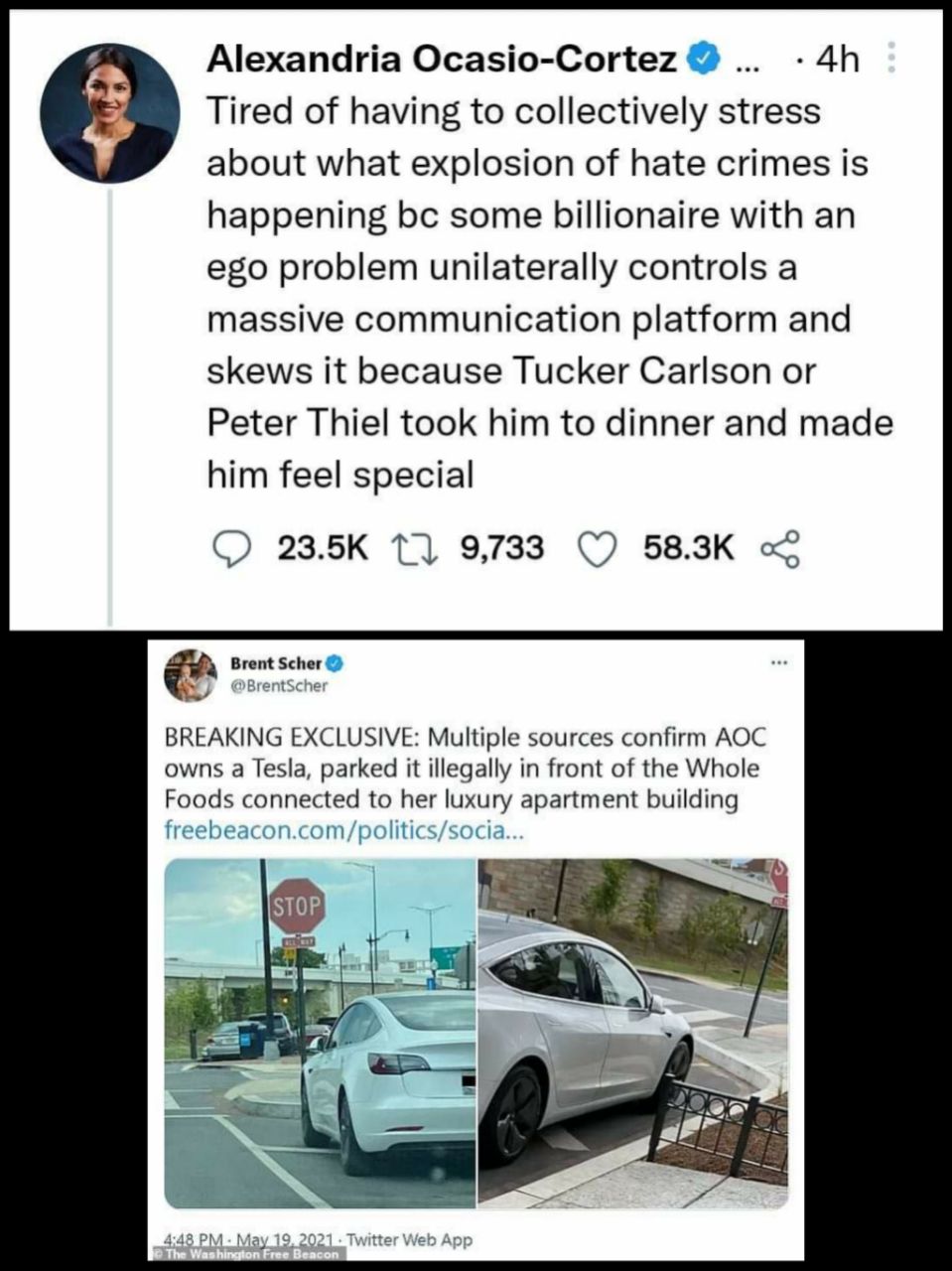Click the Brent Scher display name
Image resolution: width=952 pixels, height=1271 pixels.
(x=276, y=662)
